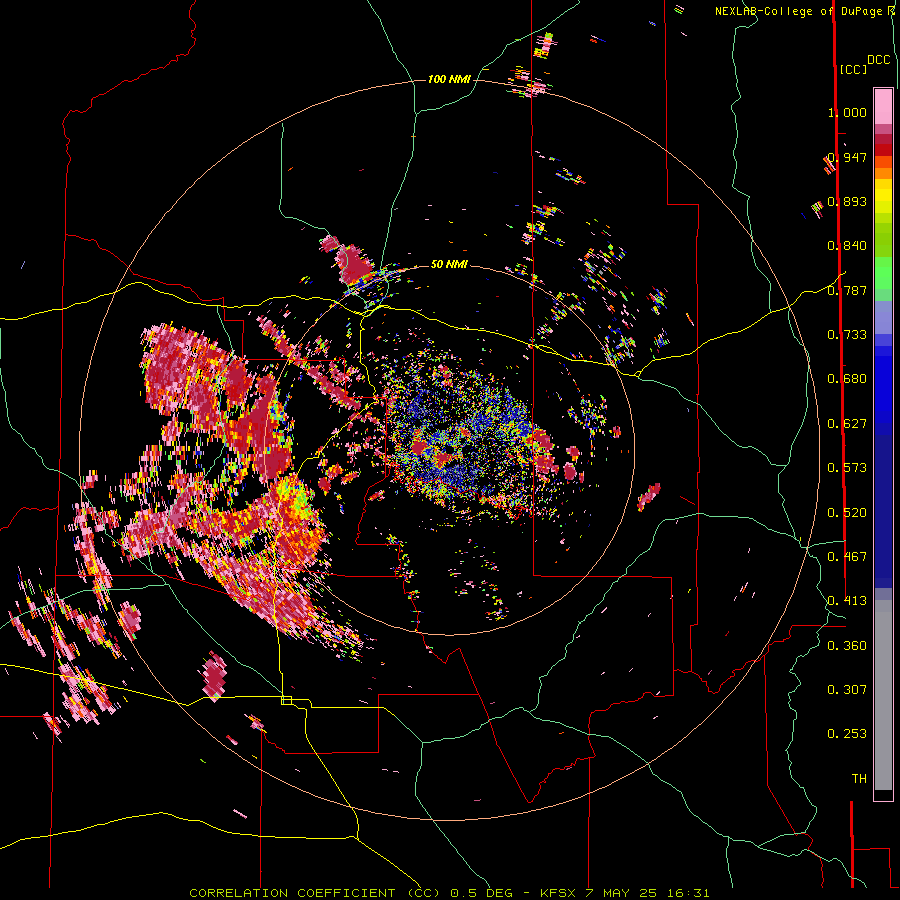
Task: Click the crimson oval echo south of range ring
Action: click(214, 676)
